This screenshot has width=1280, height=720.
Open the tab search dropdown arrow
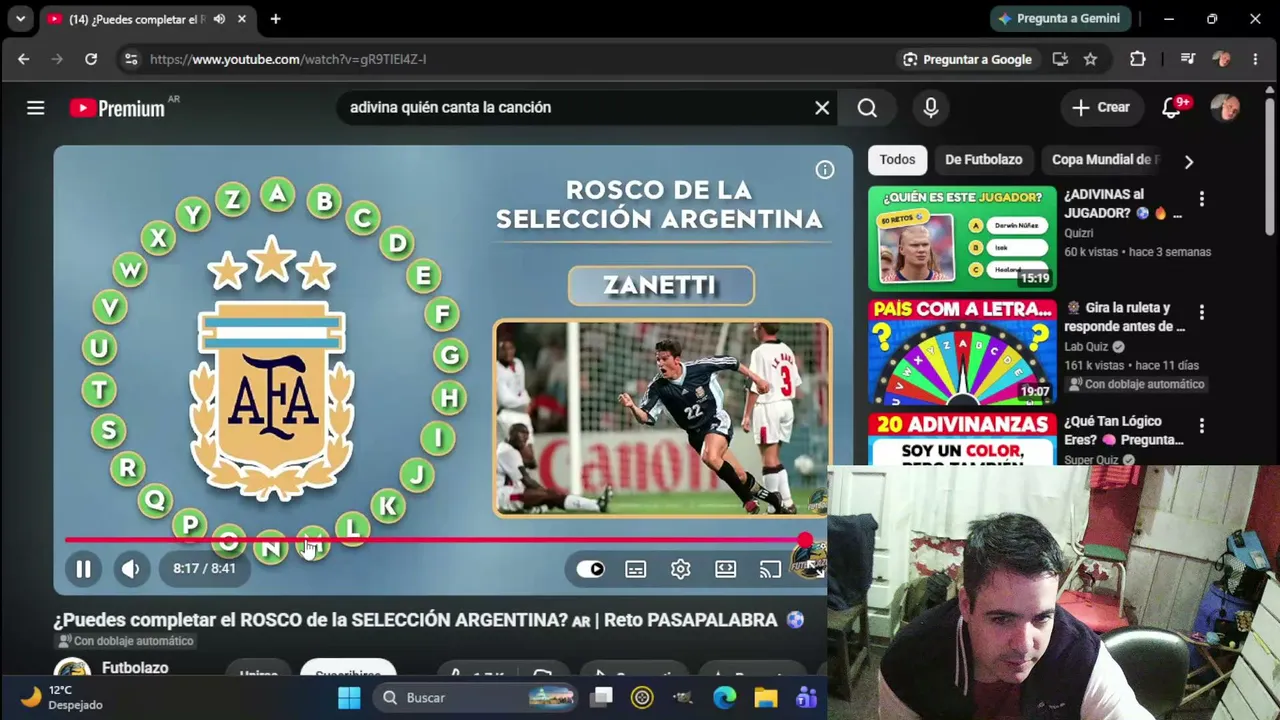coord(20,19)
